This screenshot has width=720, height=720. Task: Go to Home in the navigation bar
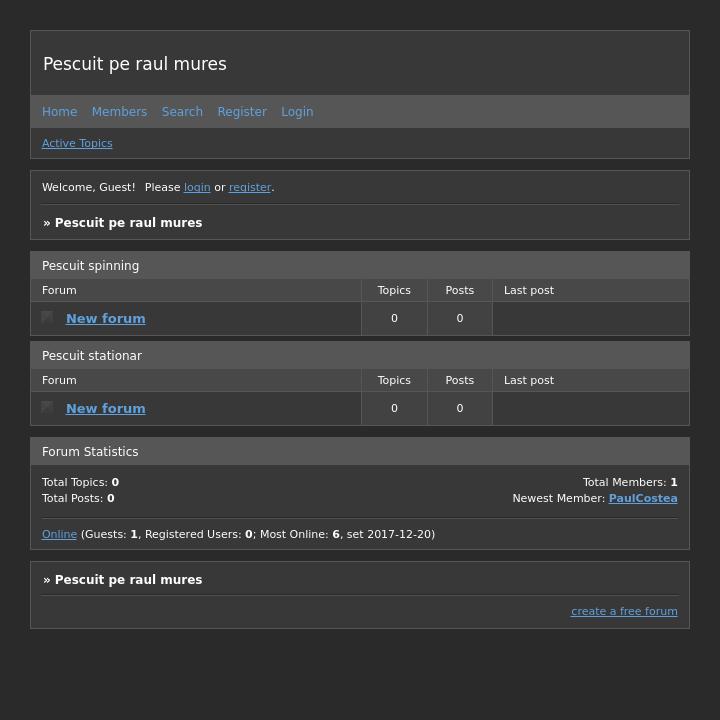point(59,112)
